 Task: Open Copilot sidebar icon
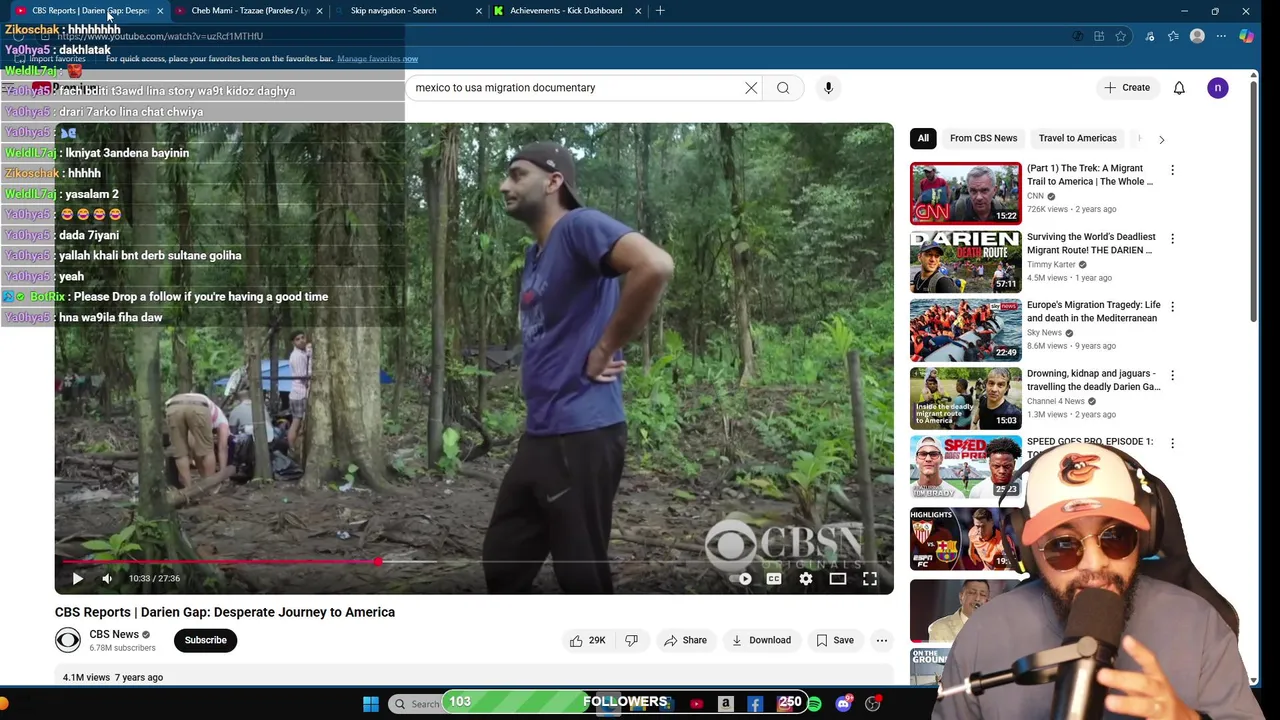click(x=1246, y=36)
